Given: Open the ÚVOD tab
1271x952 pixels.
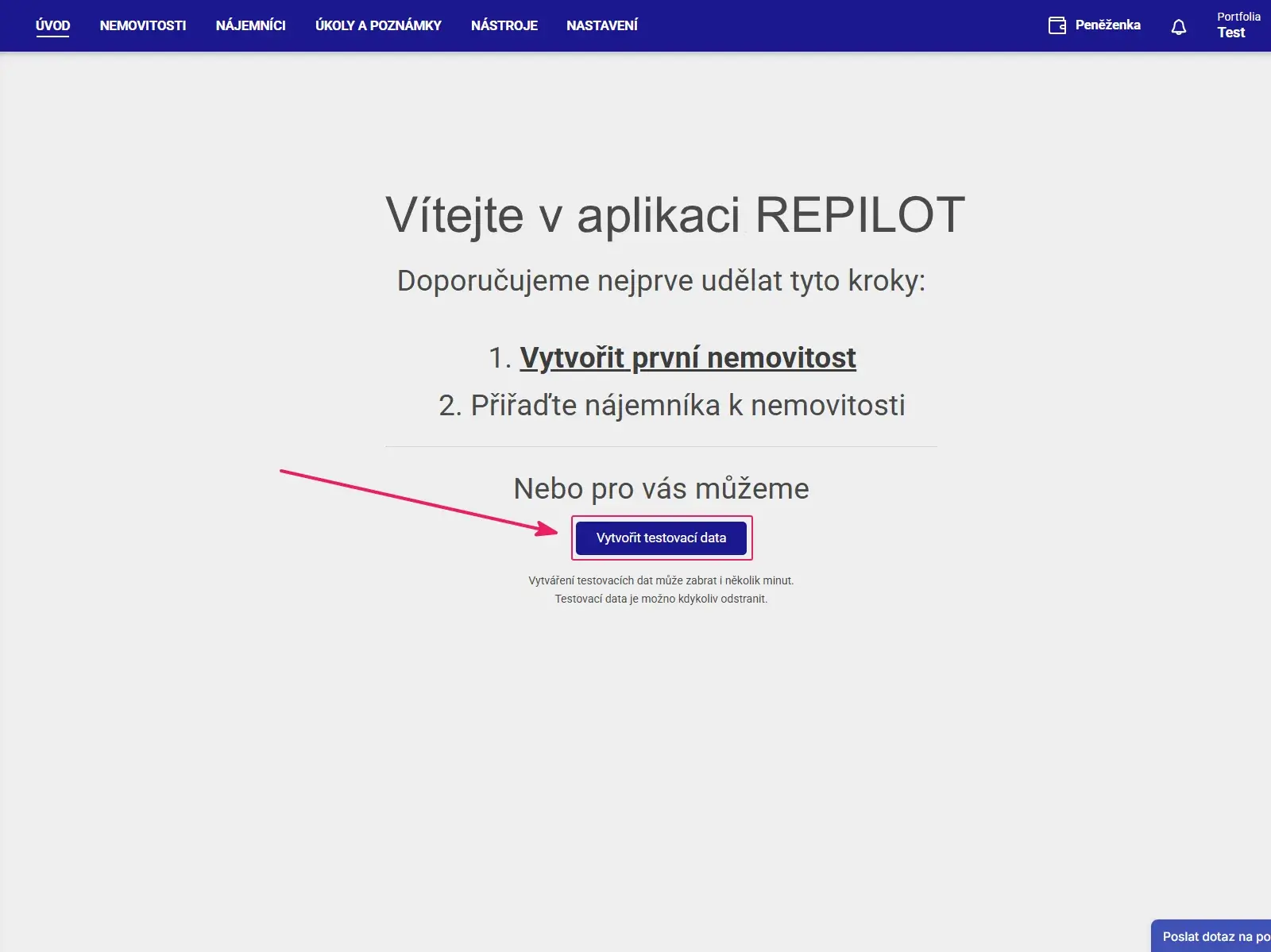Looking at the screenshot, I should click(x=52, y=25).
